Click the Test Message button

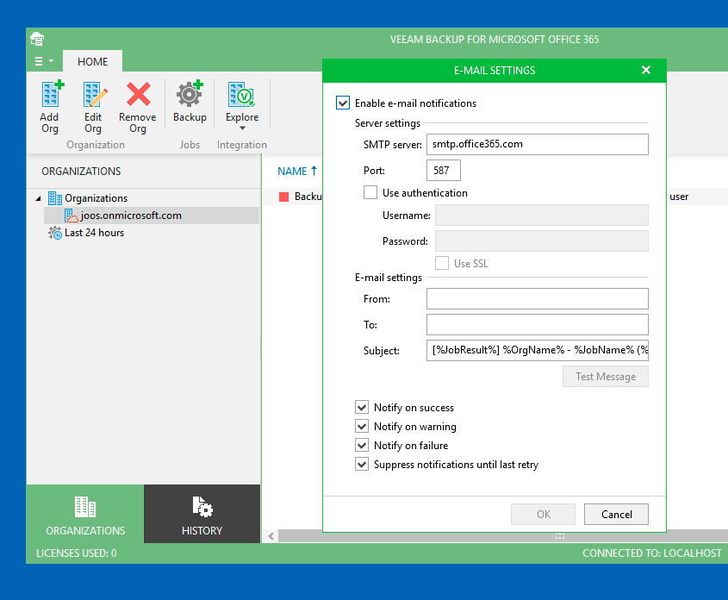coord(605,377)
